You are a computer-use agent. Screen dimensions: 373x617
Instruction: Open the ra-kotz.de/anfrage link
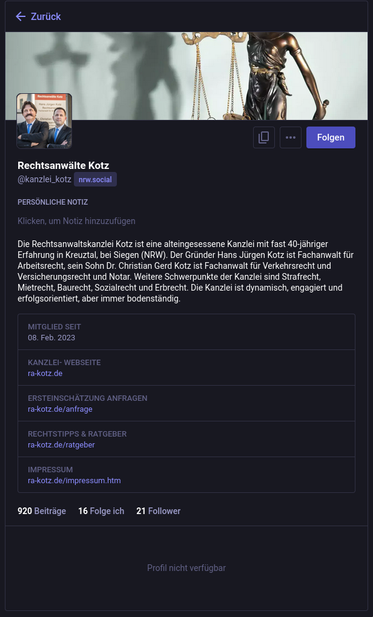pos(60,409)
